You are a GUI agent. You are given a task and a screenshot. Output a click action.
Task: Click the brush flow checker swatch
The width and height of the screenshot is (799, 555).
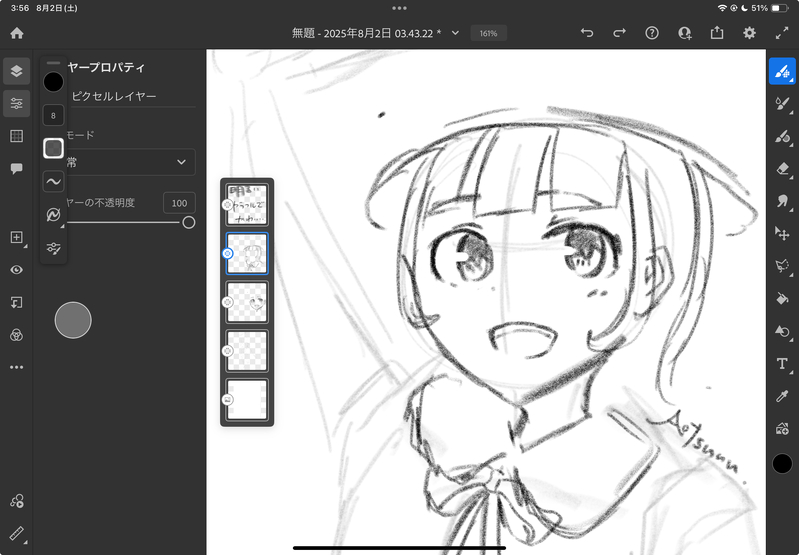54,148
